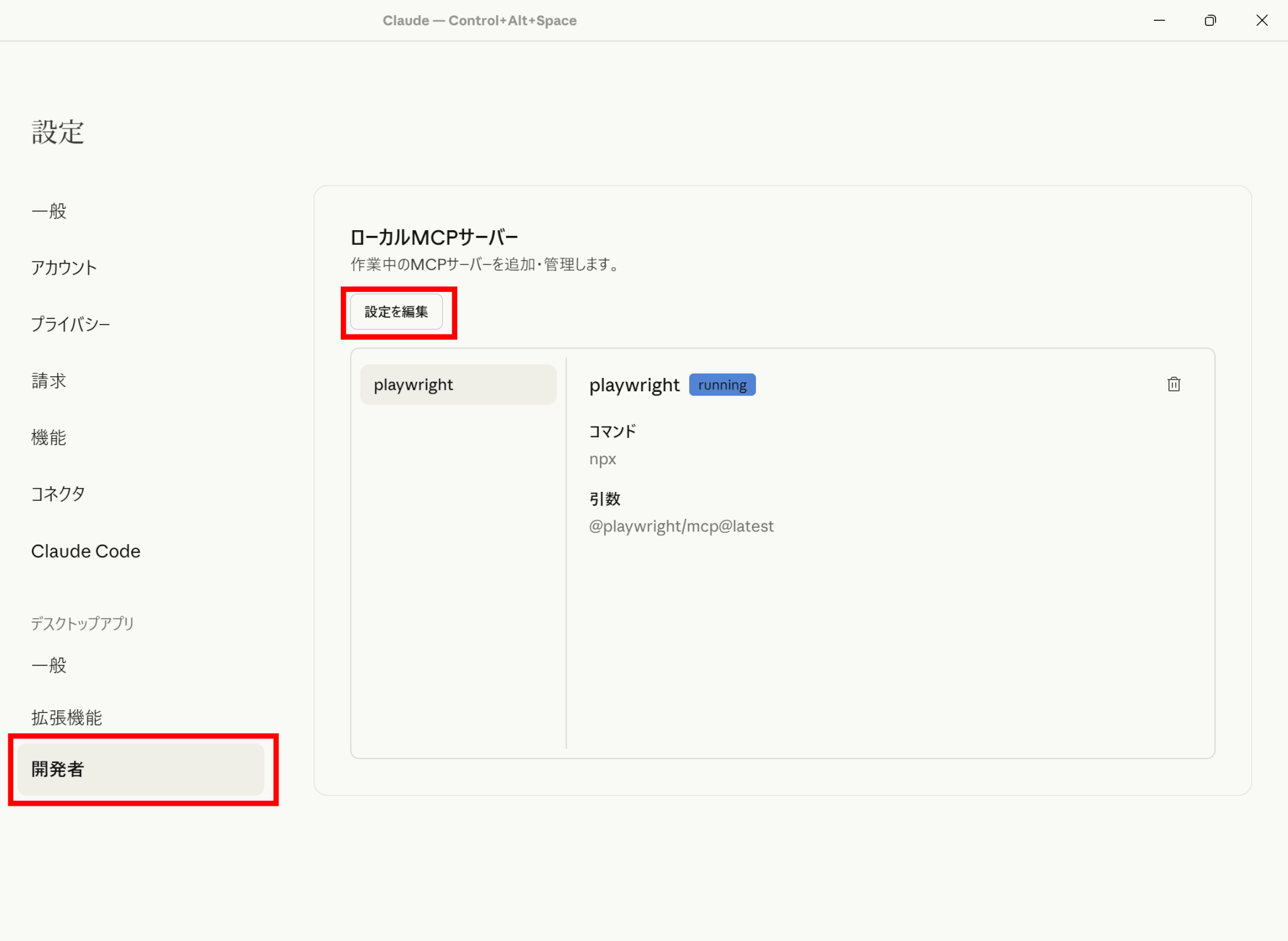The image size is (1288, 941).
Task: Go to 拡張機能 extensions page
Action: coord(67,718)
